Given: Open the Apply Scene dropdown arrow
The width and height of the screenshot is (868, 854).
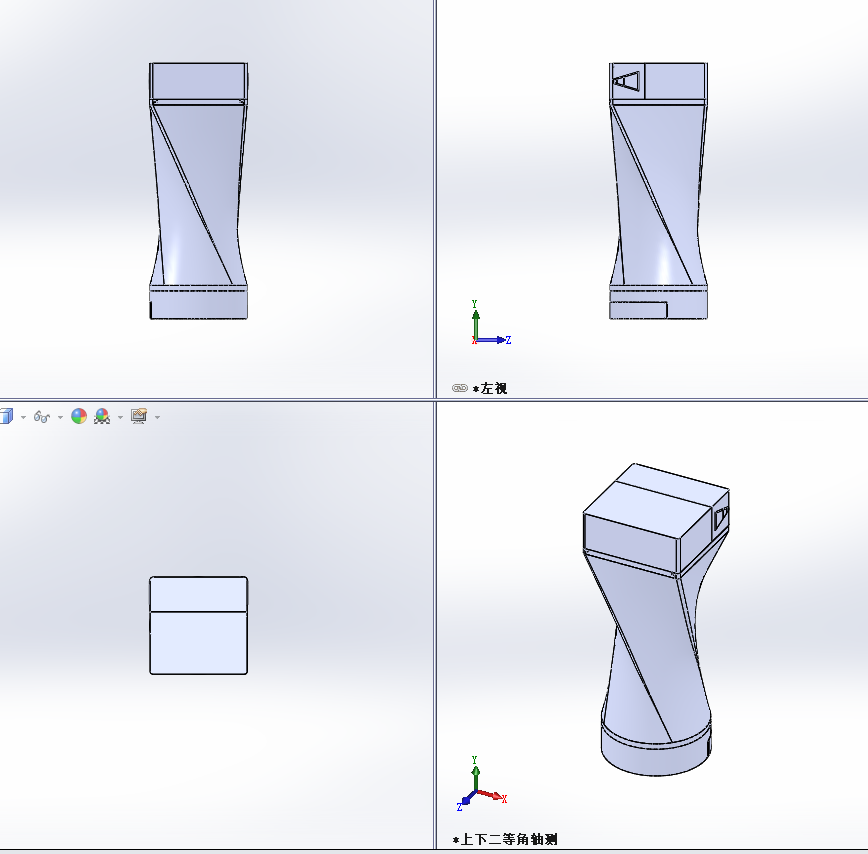Looking at the screenshot, I should [x=120, y=417].
